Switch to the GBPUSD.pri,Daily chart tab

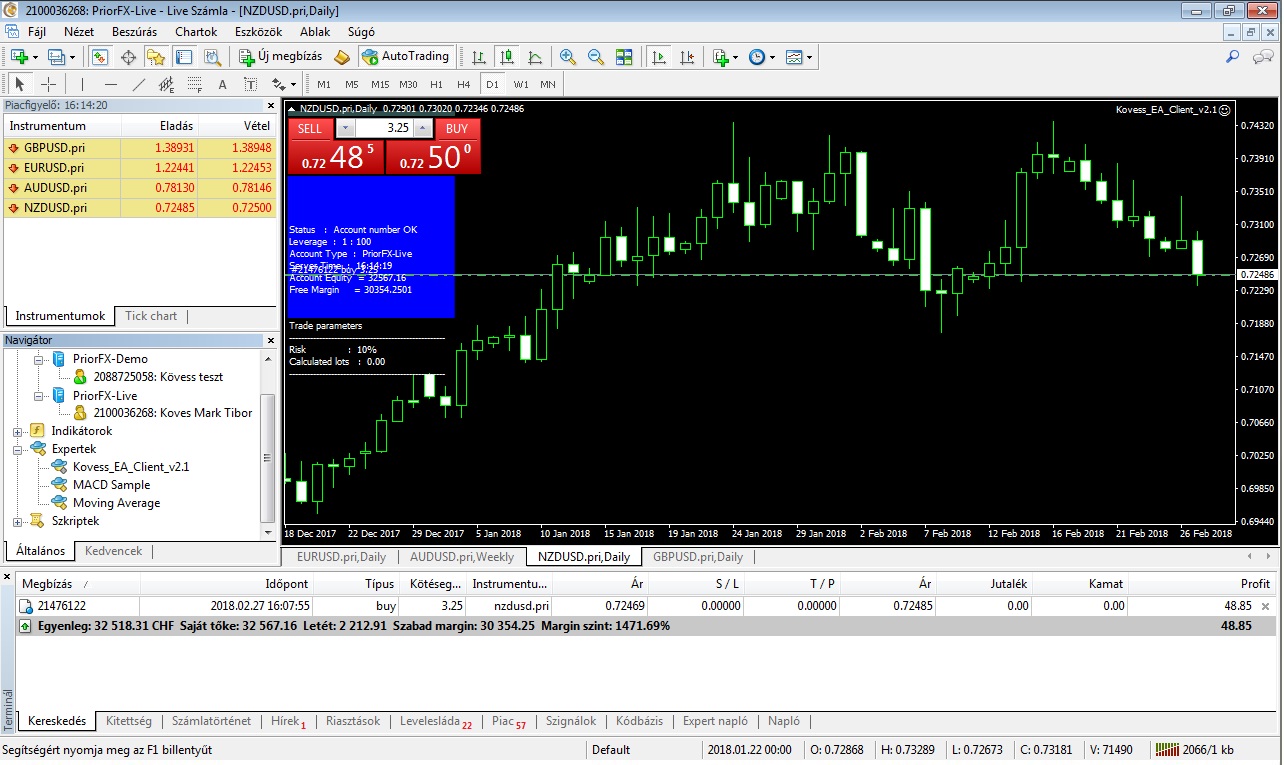click(697, 557)
